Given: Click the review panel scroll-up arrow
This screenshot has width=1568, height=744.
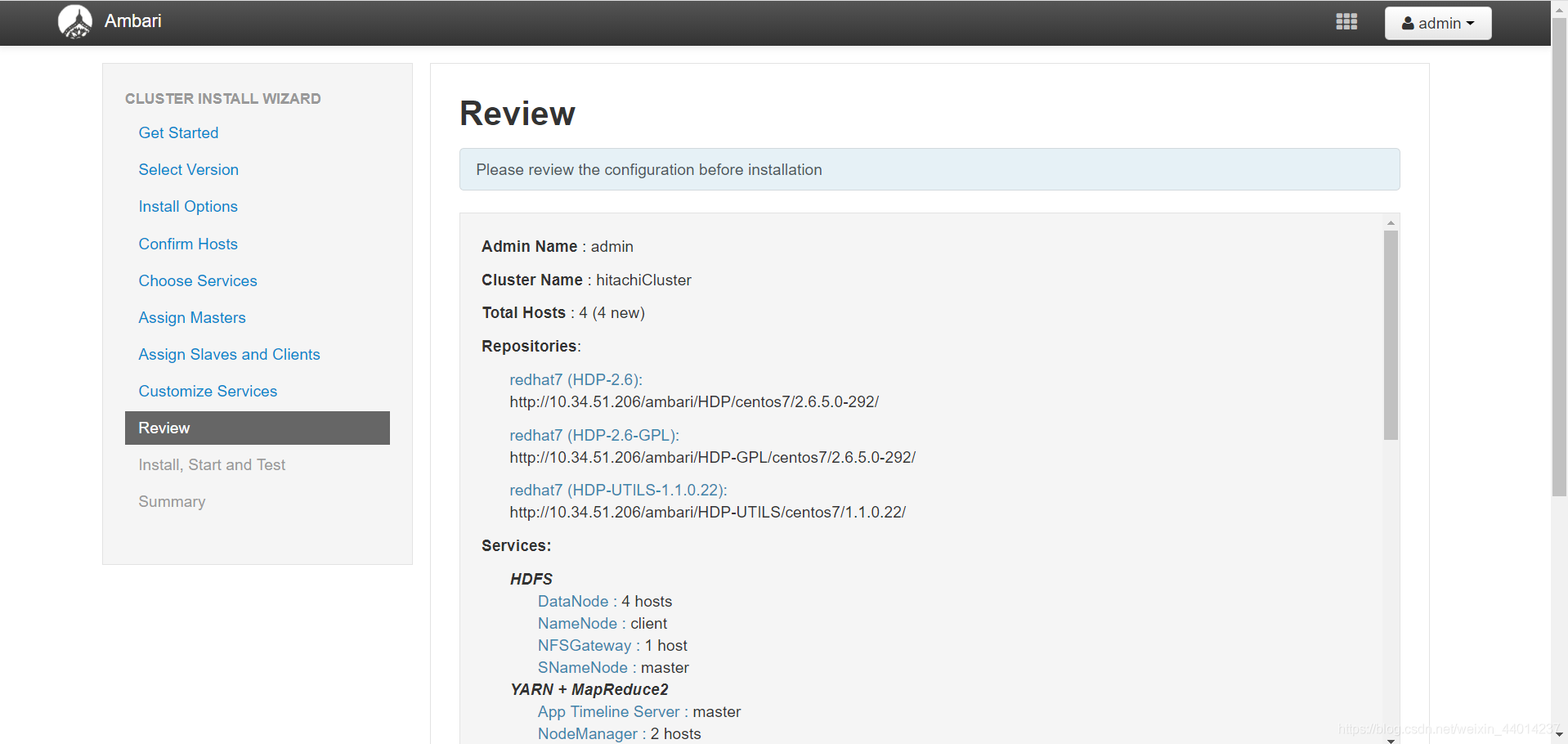Looking at the screenshot, I should pos(1391,222).
